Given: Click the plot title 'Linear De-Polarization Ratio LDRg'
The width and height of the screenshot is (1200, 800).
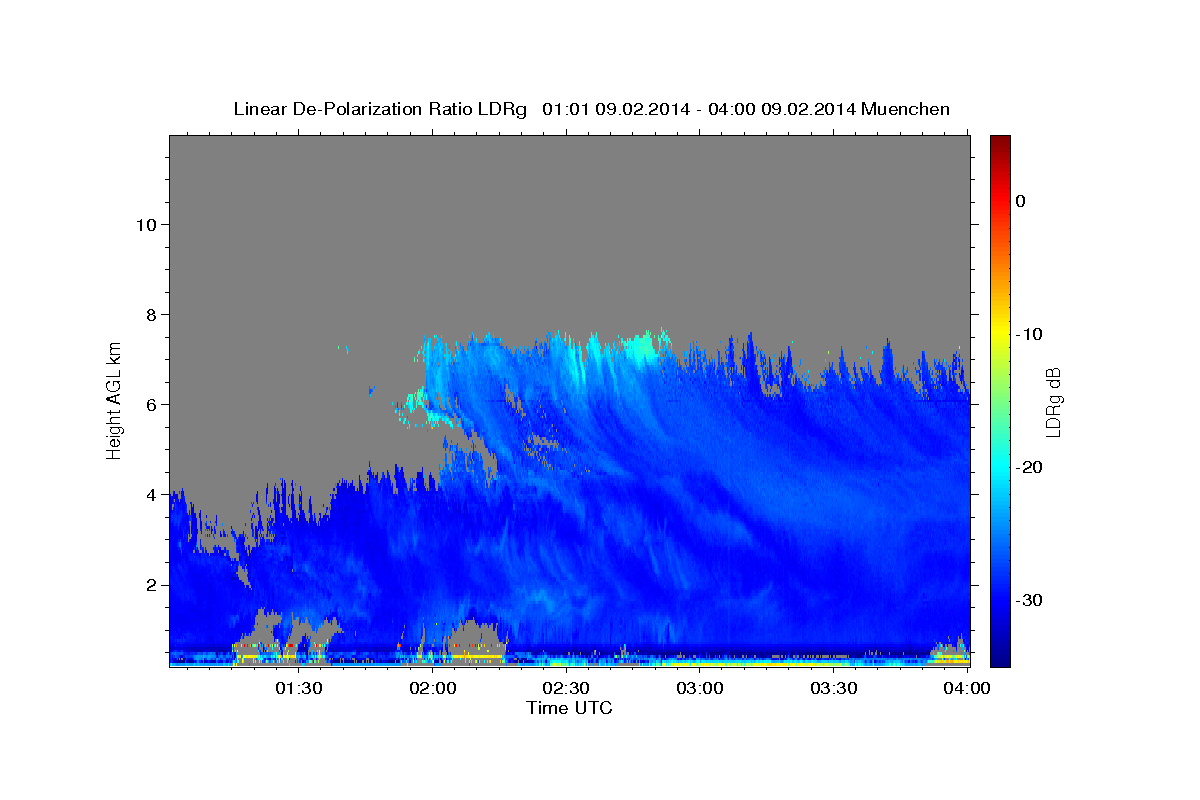Looking at the screenshot, I should pos(380,109).
